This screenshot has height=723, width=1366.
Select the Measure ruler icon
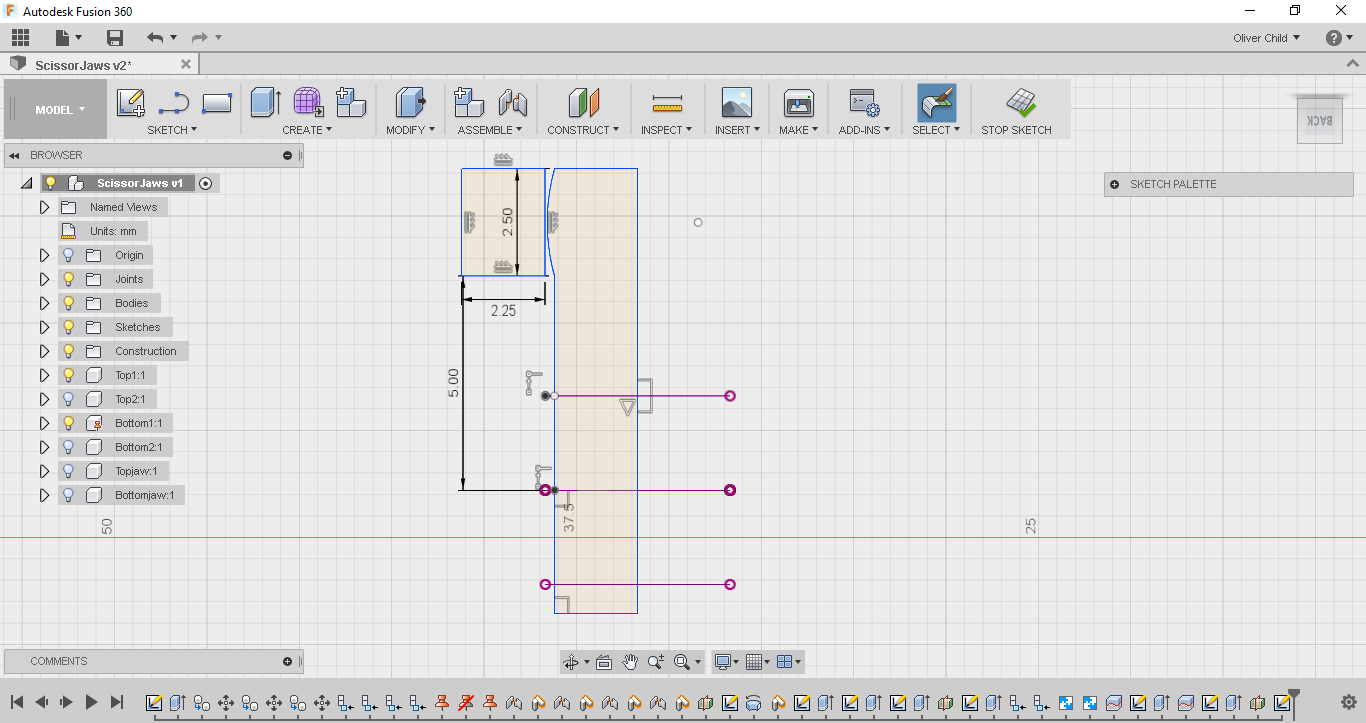coord(666,103)
